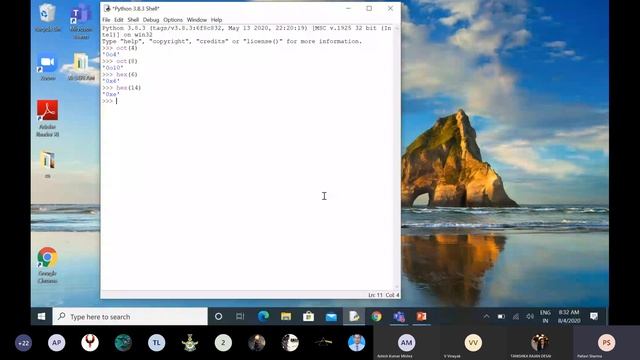This screenshot has width=640, height=360.
Task: Click the empty '>>>' prompt line
Action: [109, 101]
